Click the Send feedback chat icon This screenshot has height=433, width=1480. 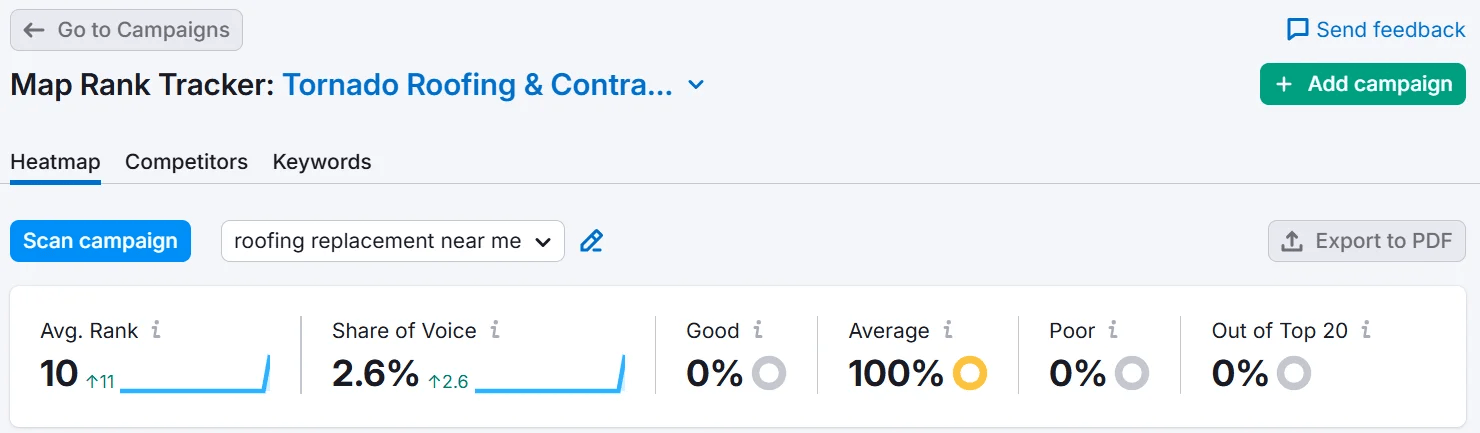(x=1298, y=30)
